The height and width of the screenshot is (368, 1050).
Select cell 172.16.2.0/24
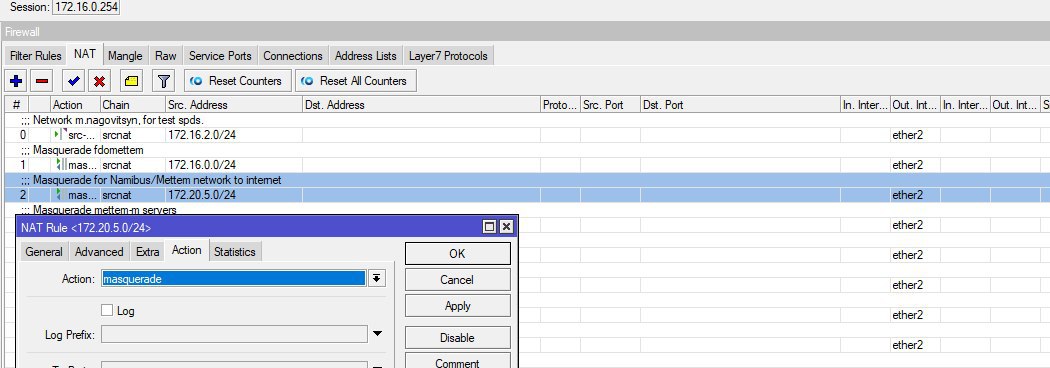tap(202, 134)
